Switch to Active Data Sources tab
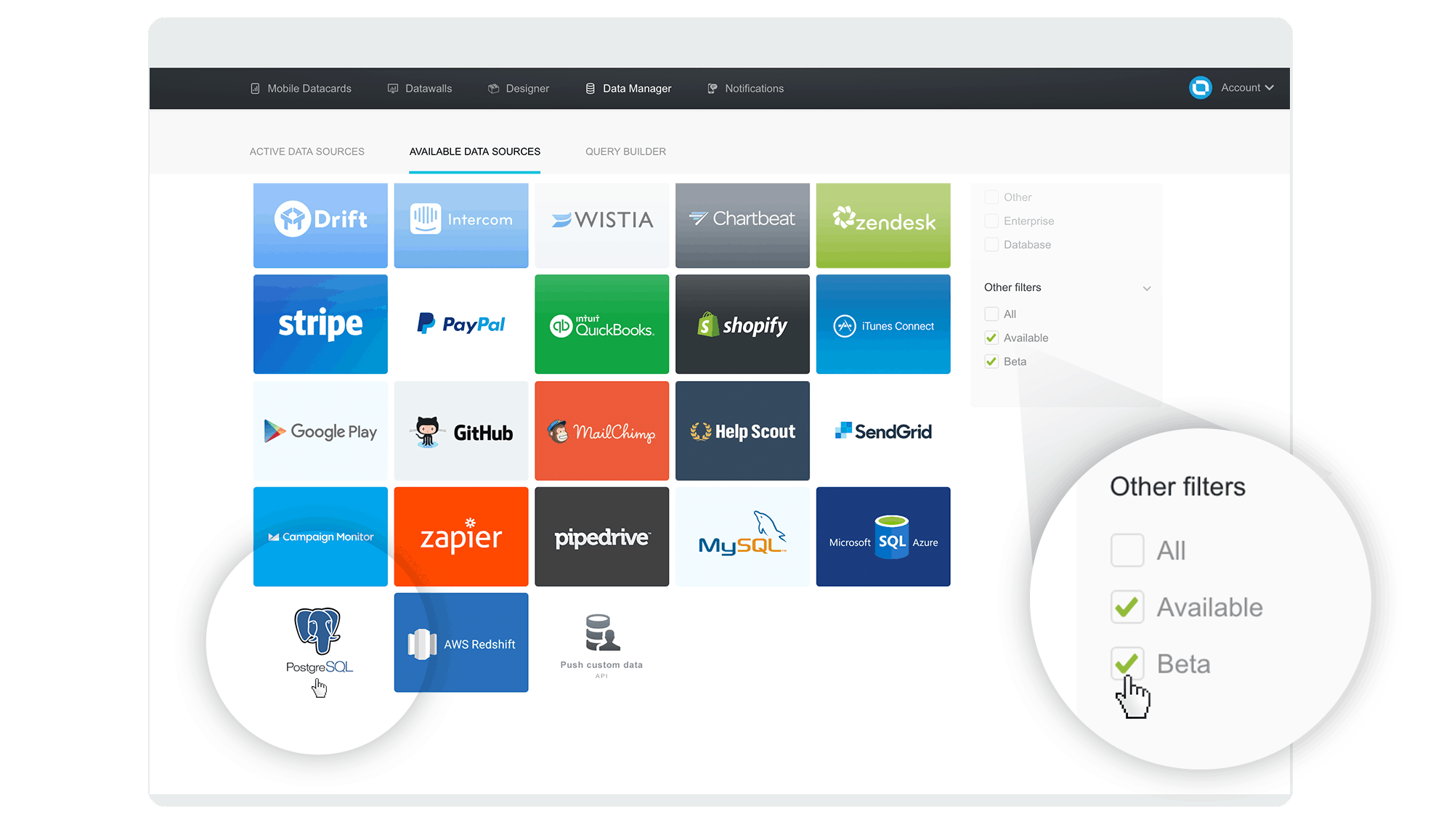 [307, 152]
